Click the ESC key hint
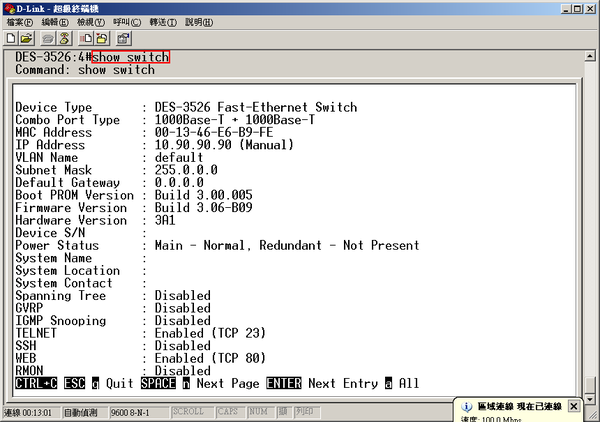The width and height of the screenshot is (600, 422). click(x=74, y=383)
